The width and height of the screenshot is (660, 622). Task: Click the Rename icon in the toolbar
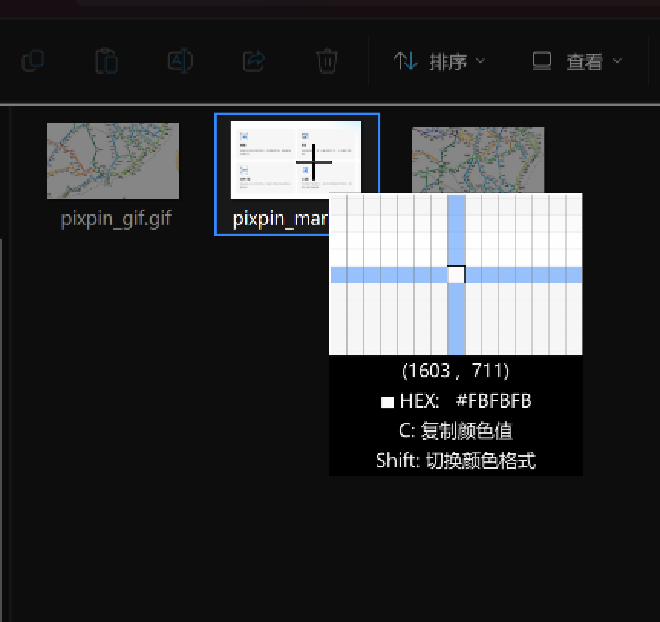click(180, 61)
